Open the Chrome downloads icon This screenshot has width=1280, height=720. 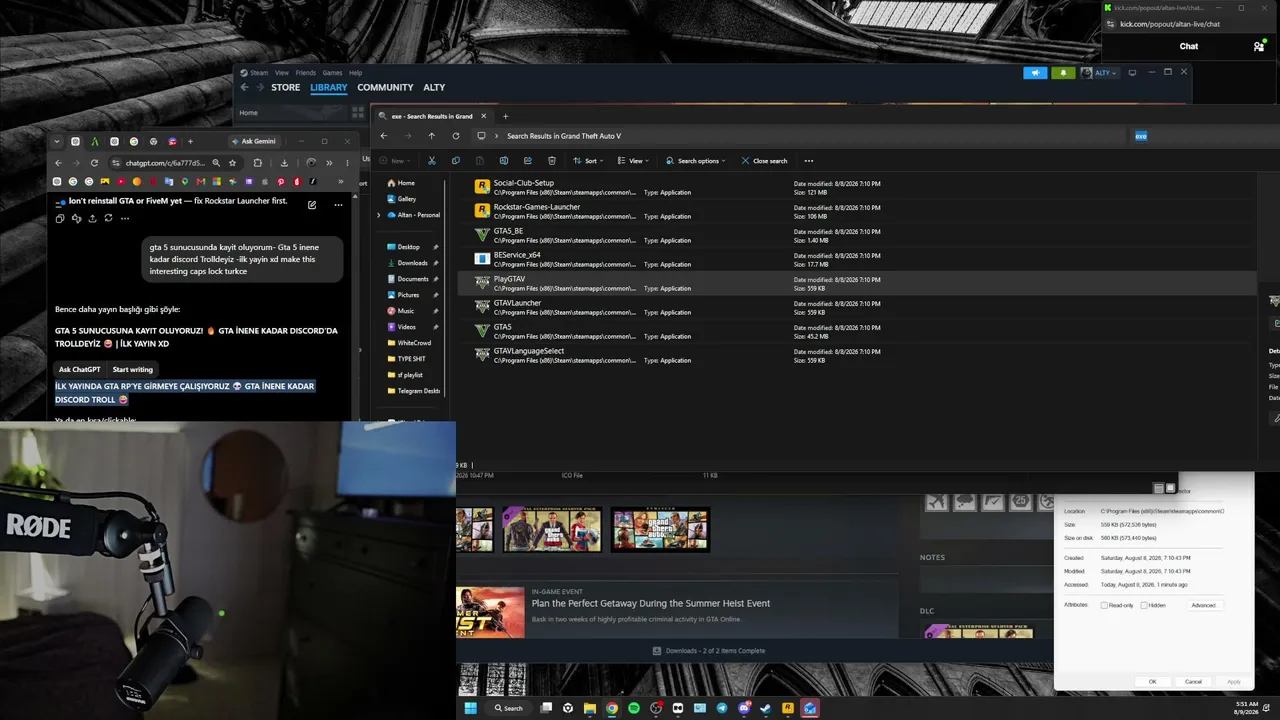284,163
